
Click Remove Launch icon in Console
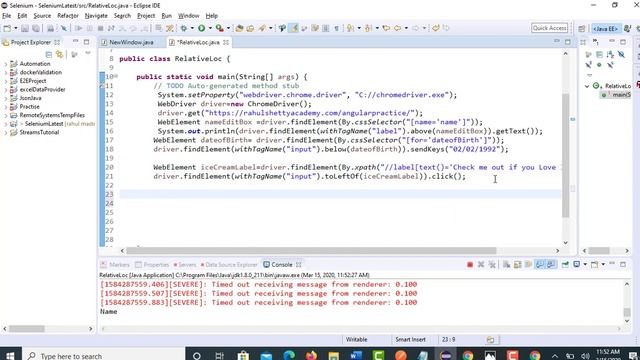[x=481, y=264]
